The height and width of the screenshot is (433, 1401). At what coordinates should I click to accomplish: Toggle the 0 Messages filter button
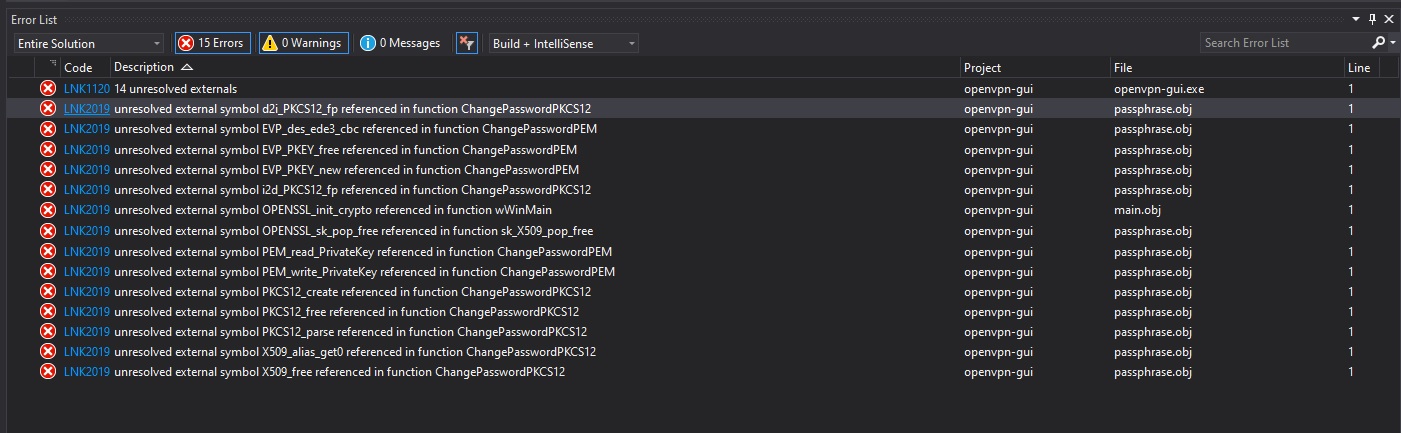[400, 43]
